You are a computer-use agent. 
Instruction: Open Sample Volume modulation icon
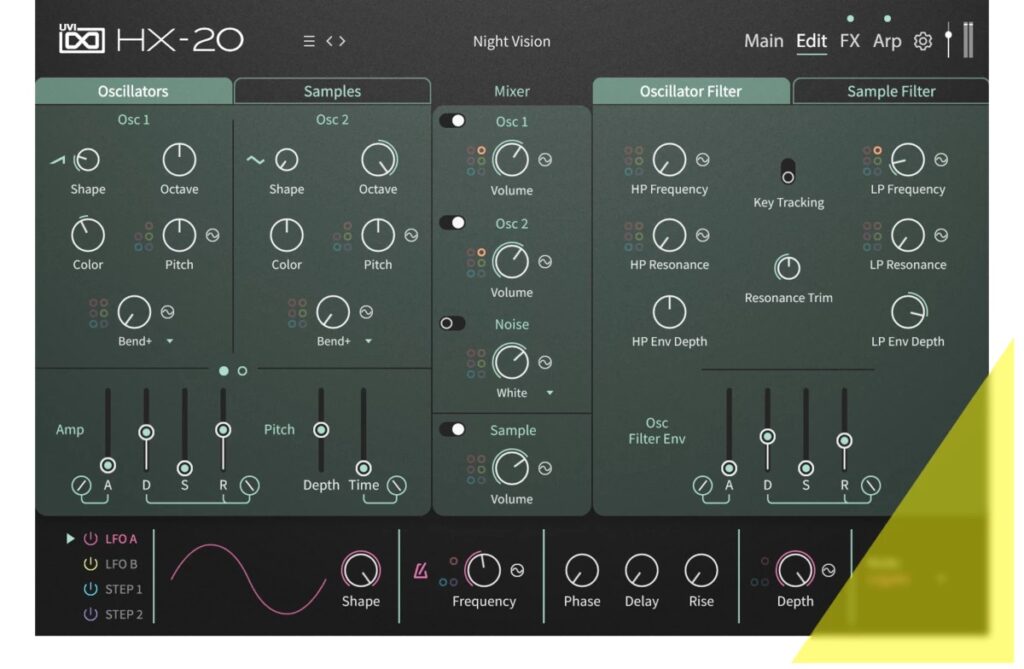coord(545,468)
